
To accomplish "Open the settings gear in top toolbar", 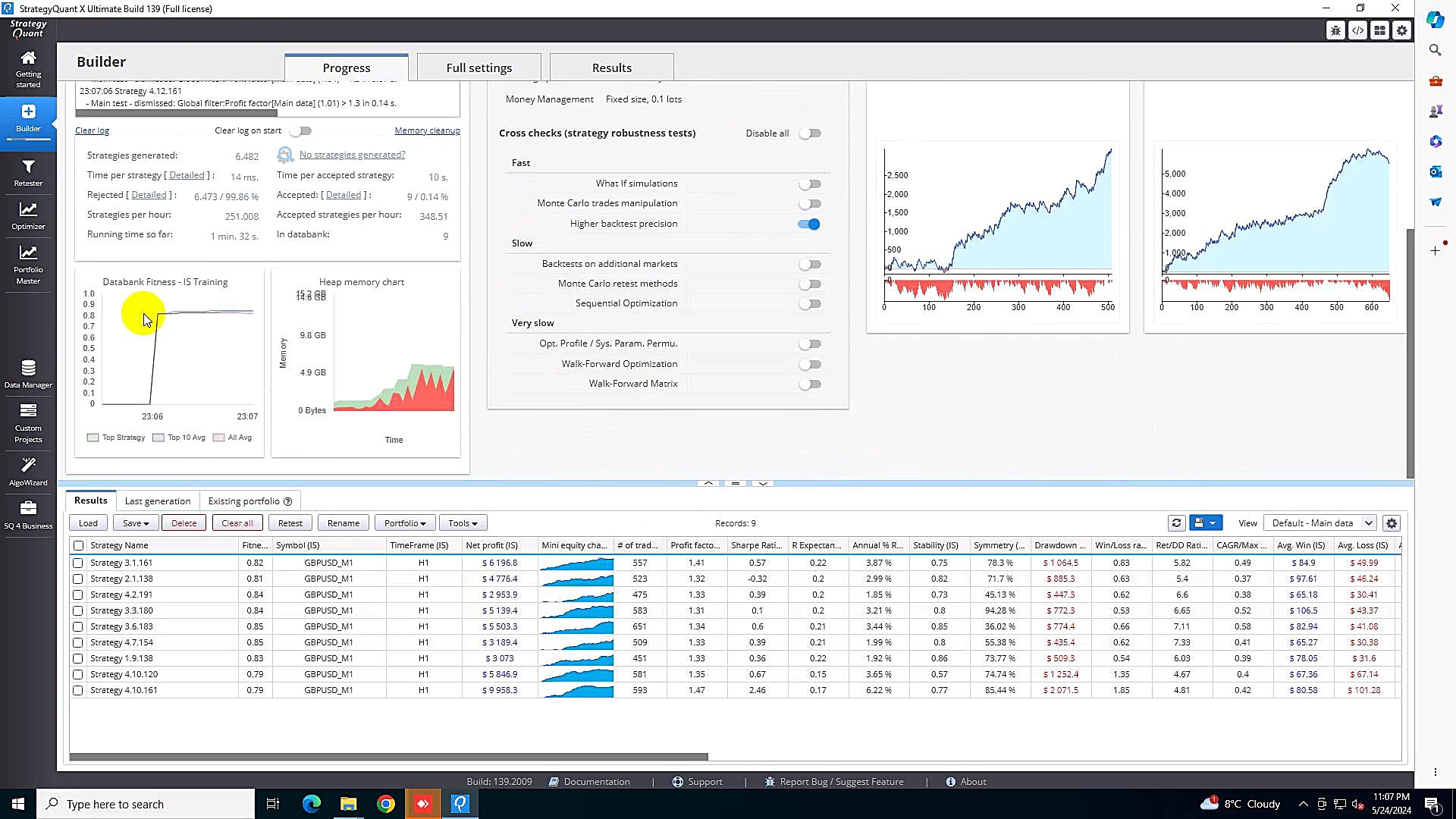I will (x=1401, y=30).
